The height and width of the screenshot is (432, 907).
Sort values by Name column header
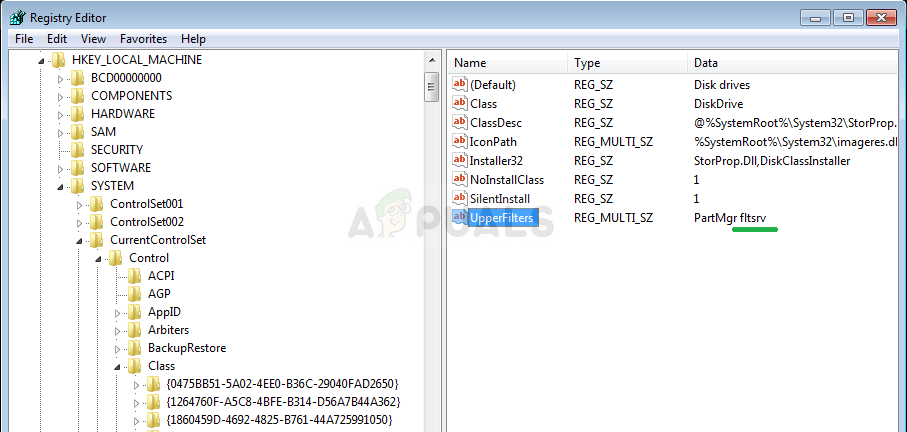507,63
